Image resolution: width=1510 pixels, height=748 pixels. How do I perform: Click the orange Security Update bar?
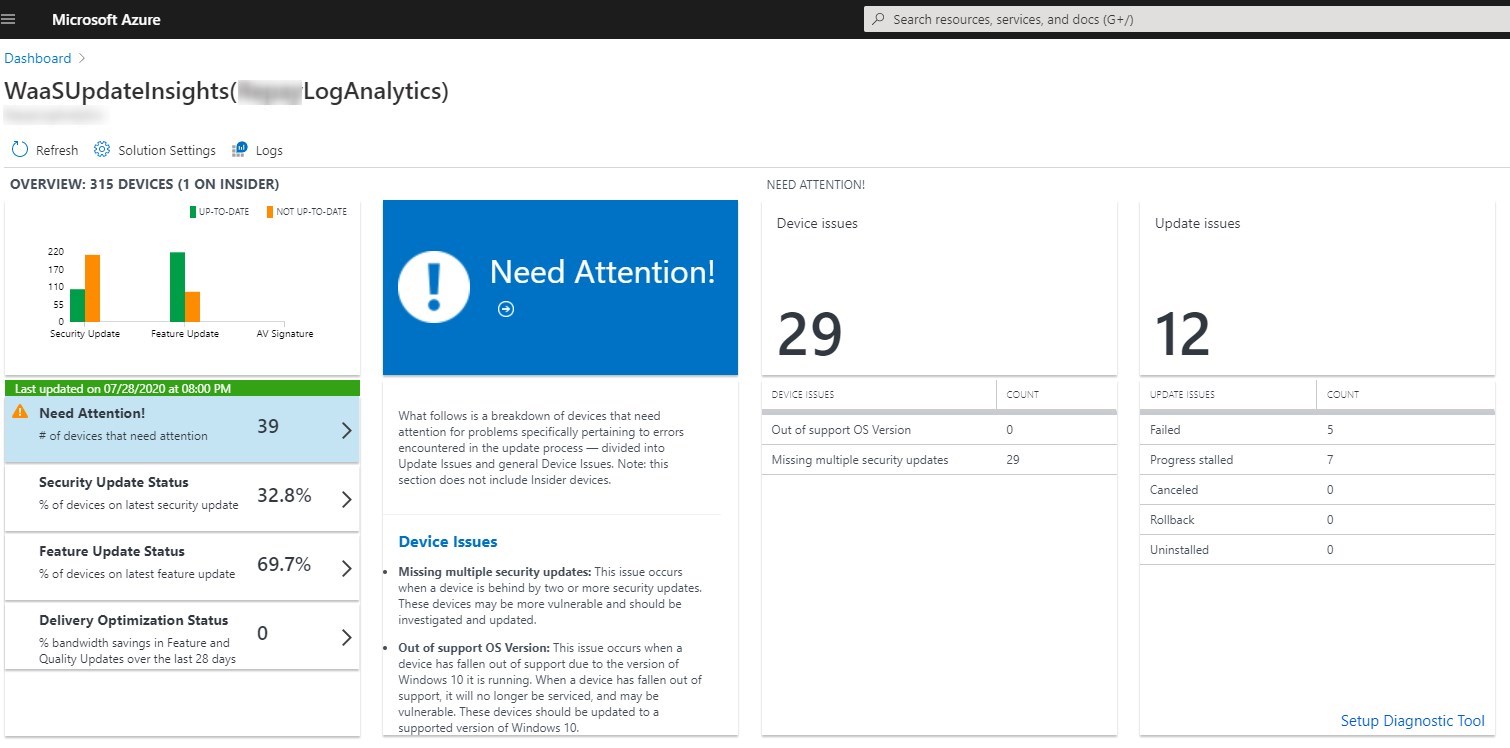(92, 288)
